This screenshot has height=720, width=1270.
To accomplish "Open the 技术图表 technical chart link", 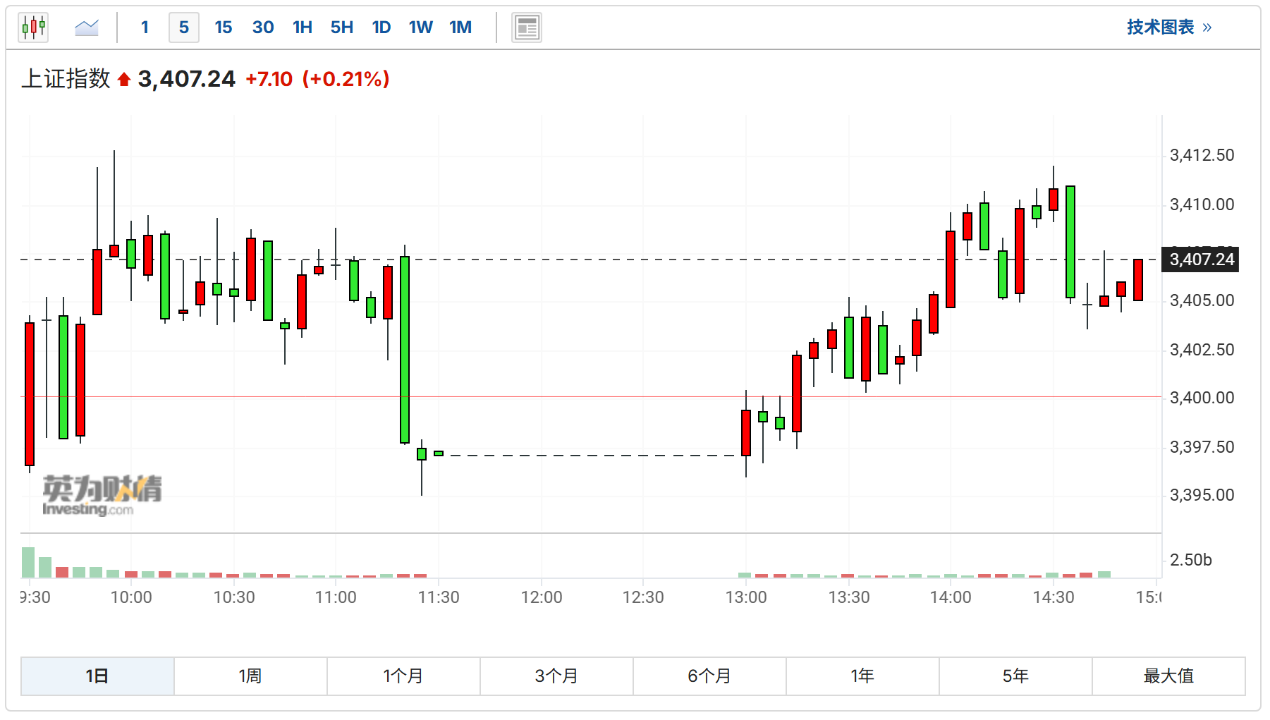I will (1168, 27).
